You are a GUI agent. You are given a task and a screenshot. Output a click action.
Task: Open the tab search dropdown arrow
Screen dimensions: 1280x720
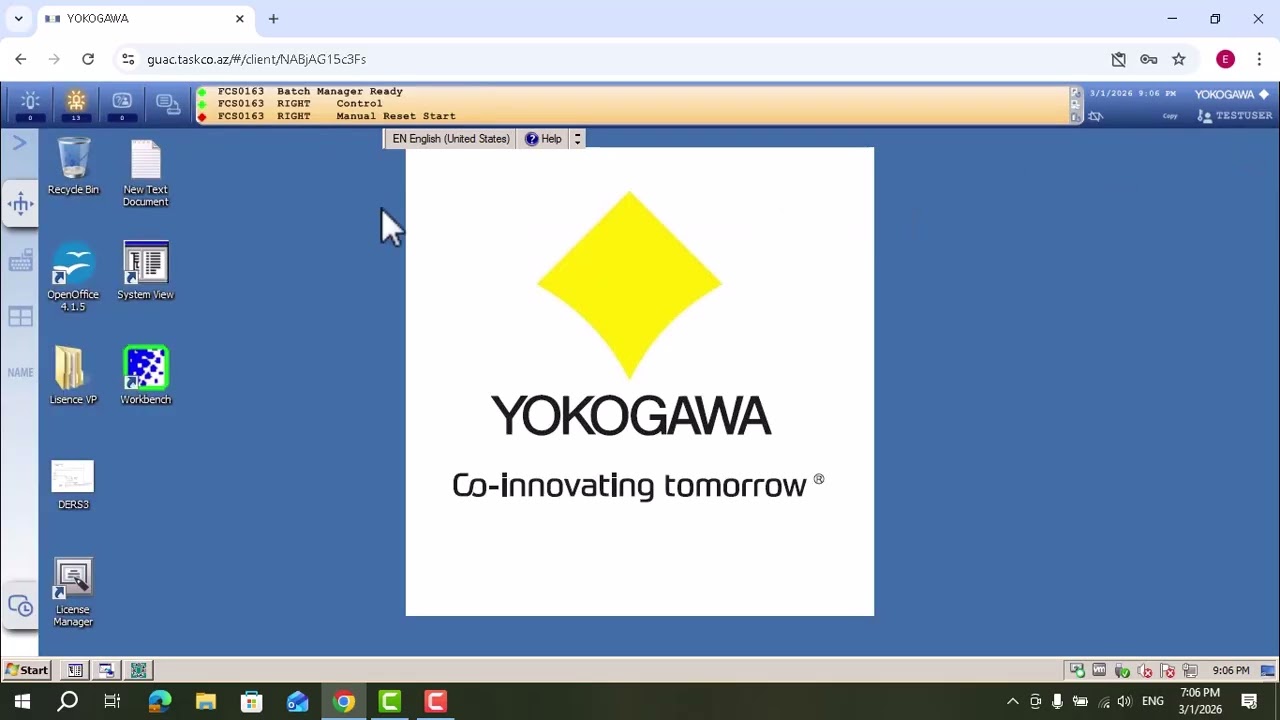coord(18,19)
